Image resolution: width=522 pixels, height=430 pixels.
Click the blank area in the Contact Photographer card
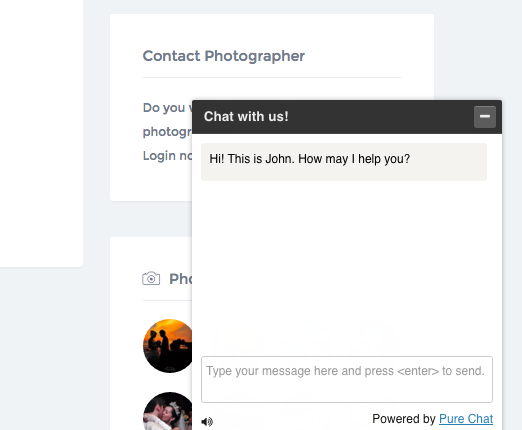(x=151, y=182)
